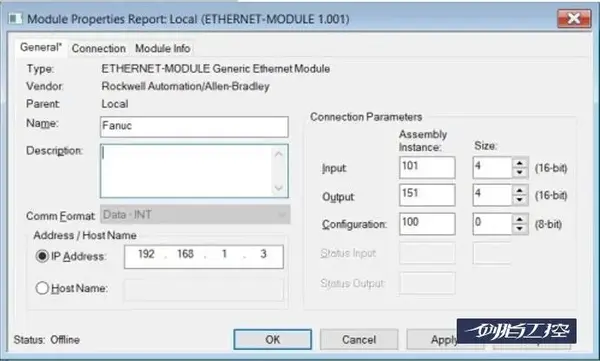Click Configuration assembly instance field 100
This screenshot has height=361, width=600.
[x=427, y=224]
